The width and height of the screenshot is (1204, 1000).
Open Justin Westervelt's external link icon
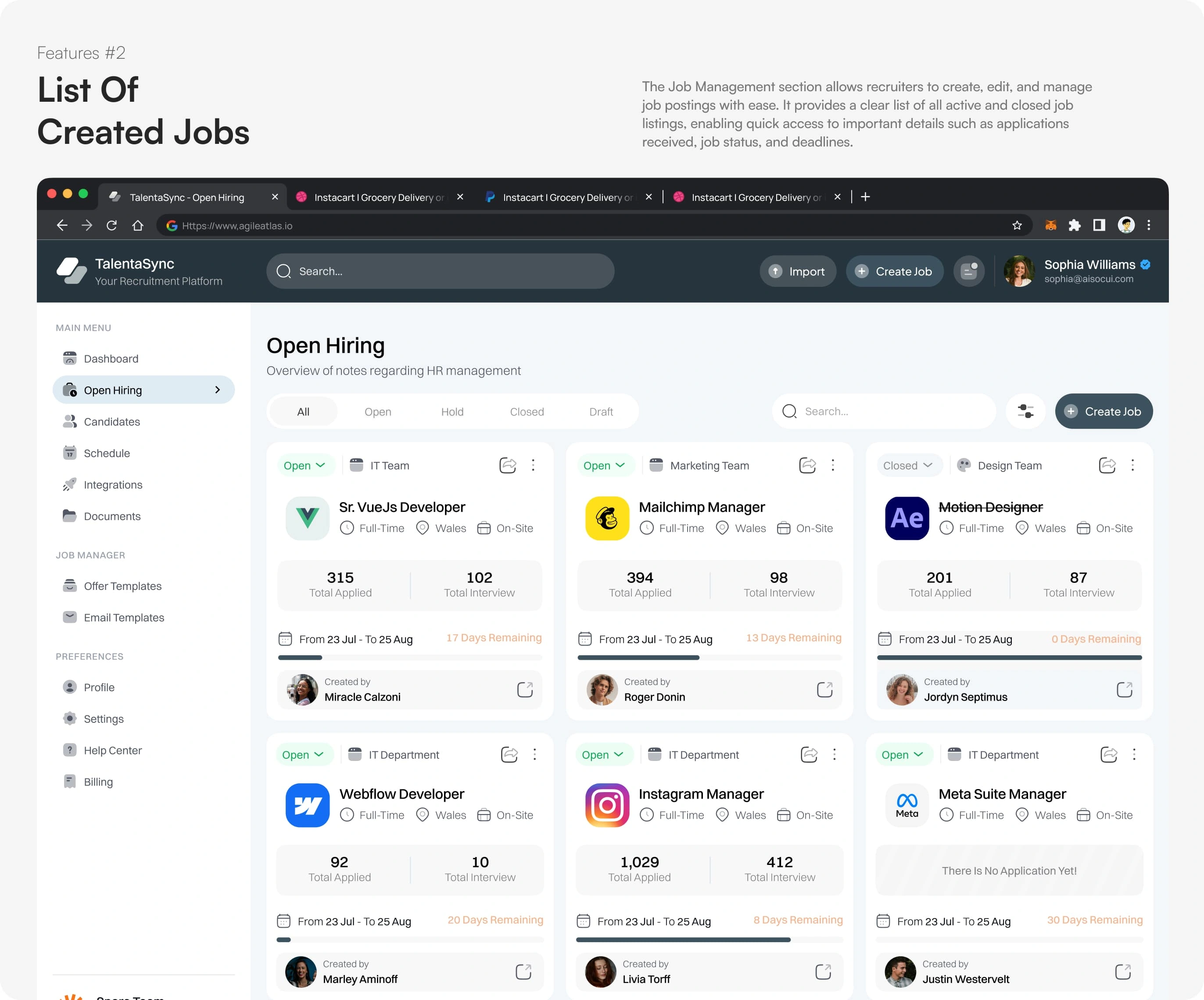click(1123, 971)
